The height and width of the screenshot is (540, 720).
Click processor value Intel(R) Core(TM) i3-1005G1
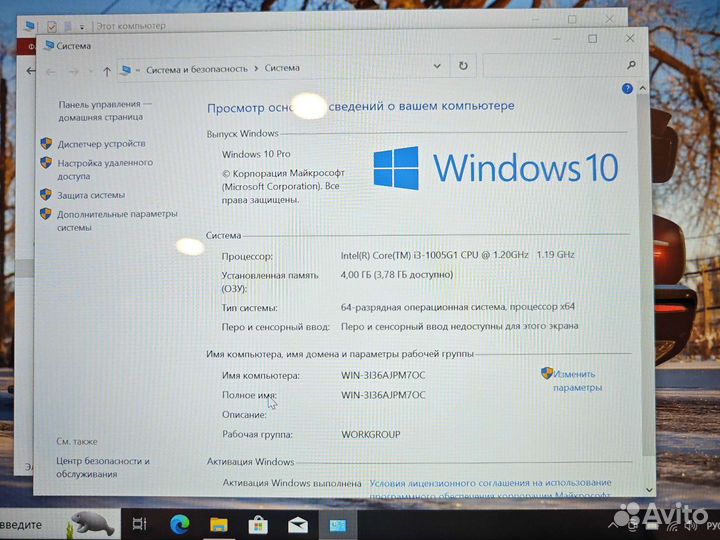[x=457, y=255]
